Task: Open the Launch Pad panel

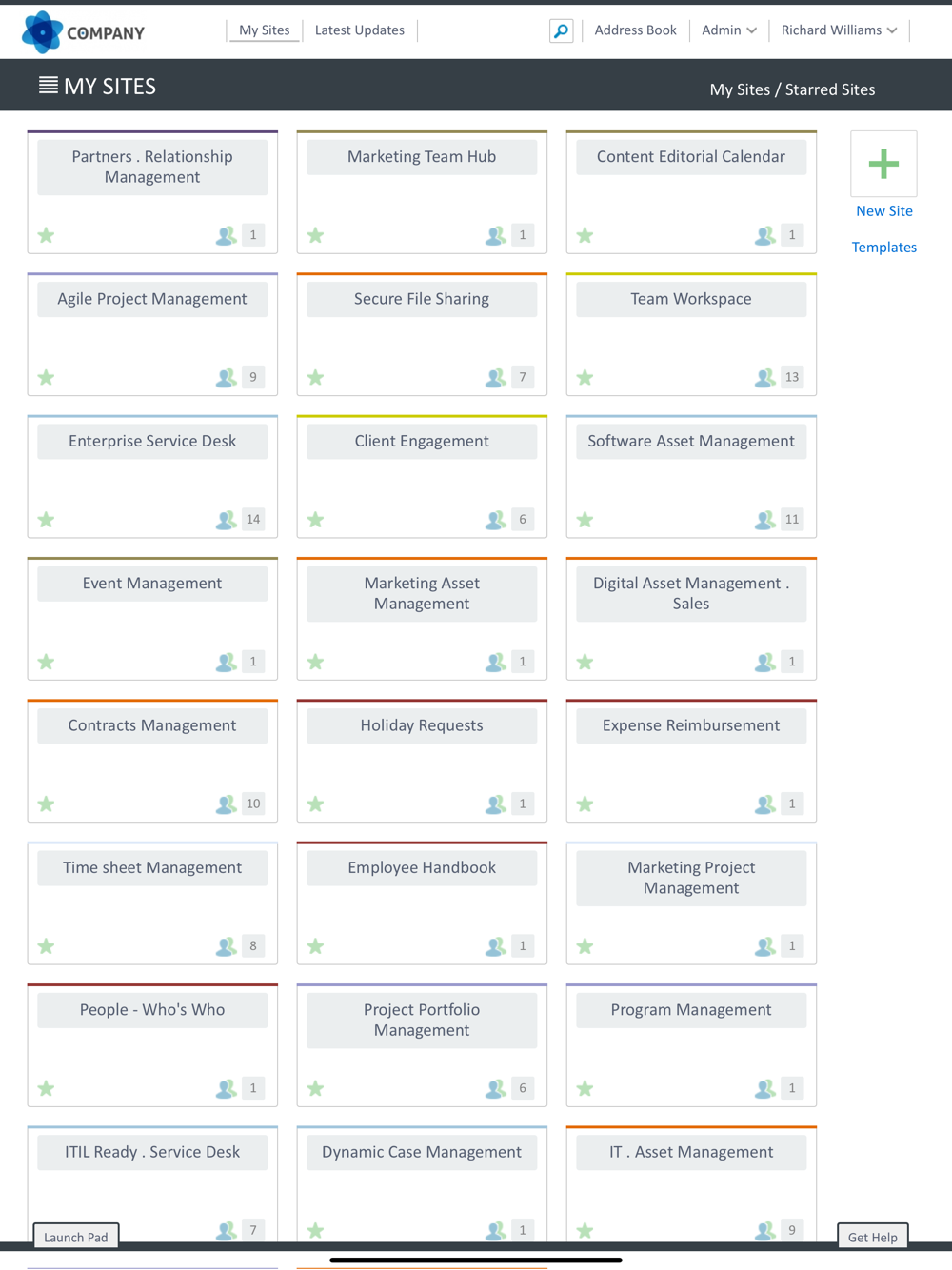Action: (76, 1237)
